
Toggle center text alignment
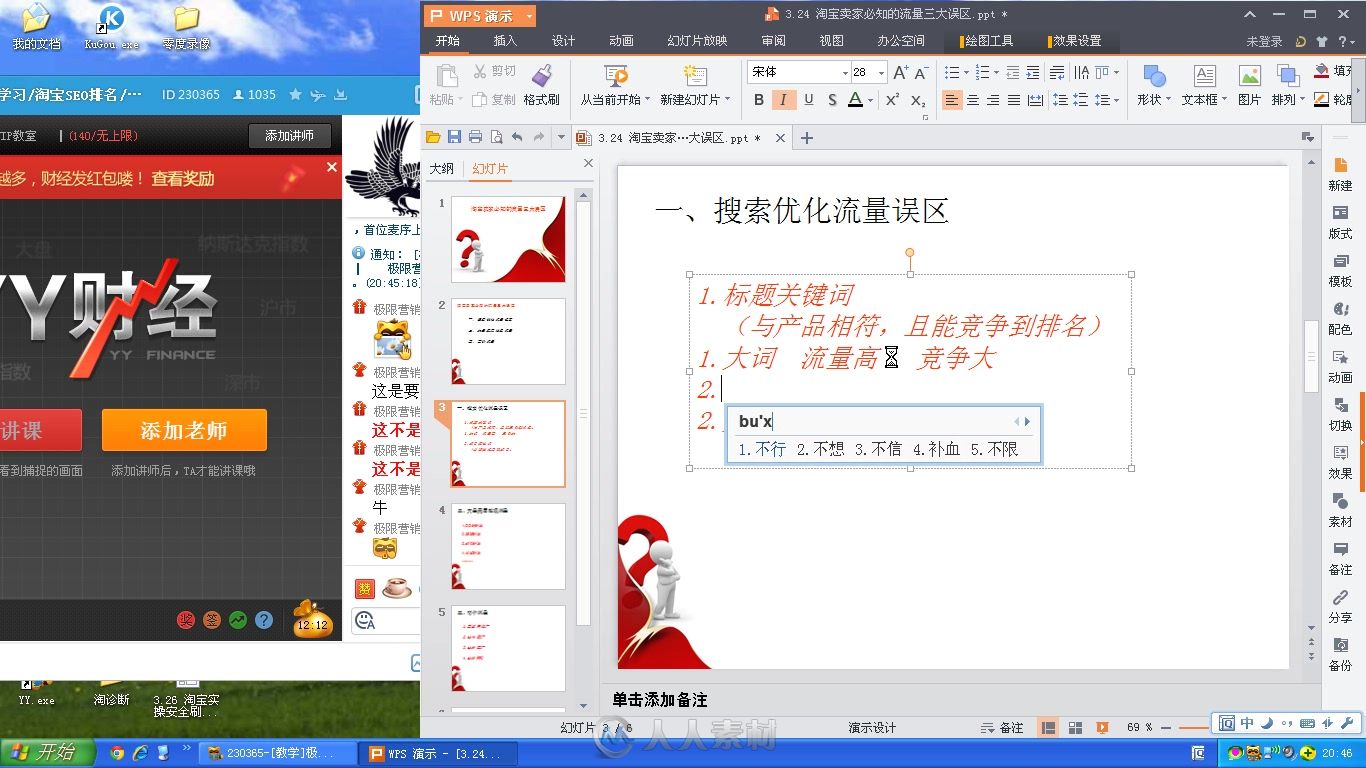pos(972,99)
